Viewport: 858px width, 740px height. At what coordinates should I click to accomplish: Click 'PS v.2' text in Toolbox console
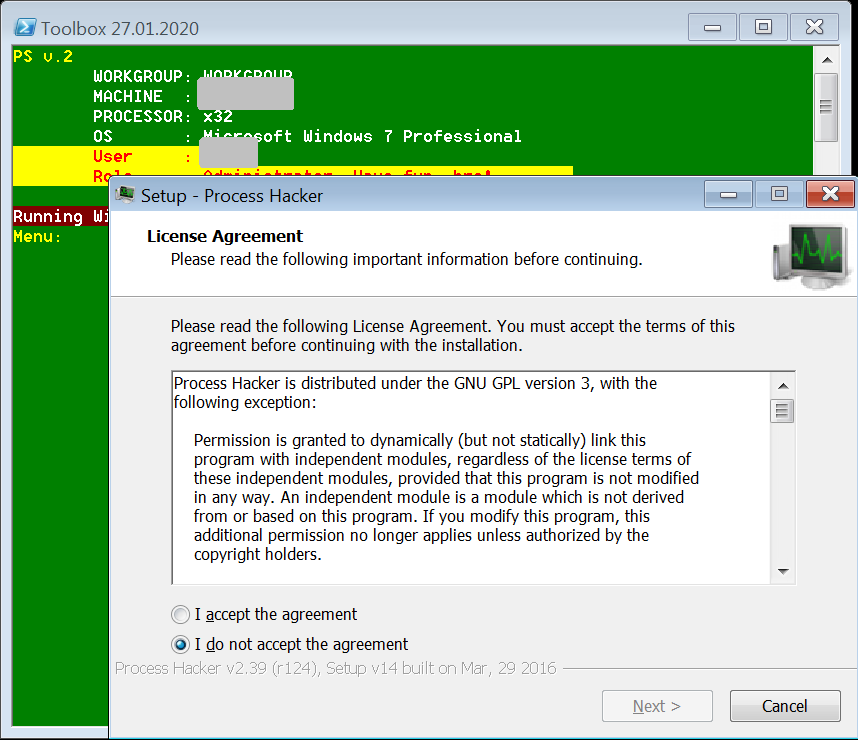43,56
